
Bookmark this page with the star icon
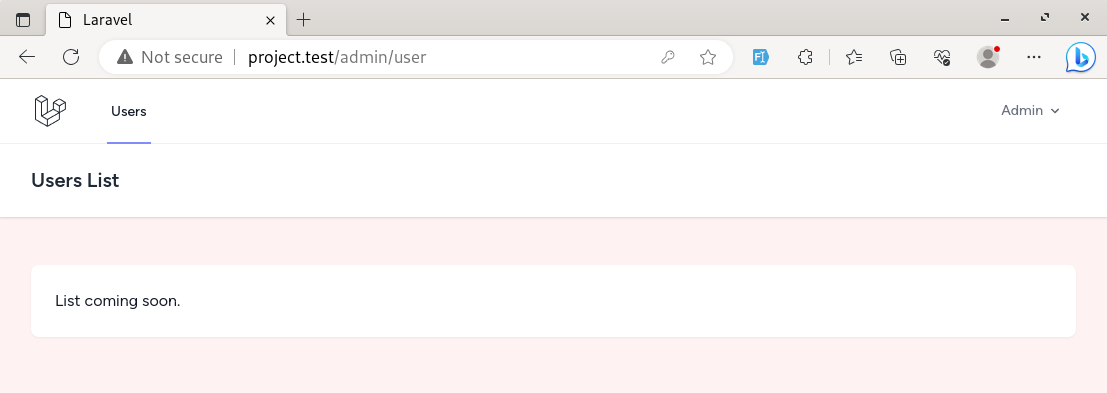(707, 57)
